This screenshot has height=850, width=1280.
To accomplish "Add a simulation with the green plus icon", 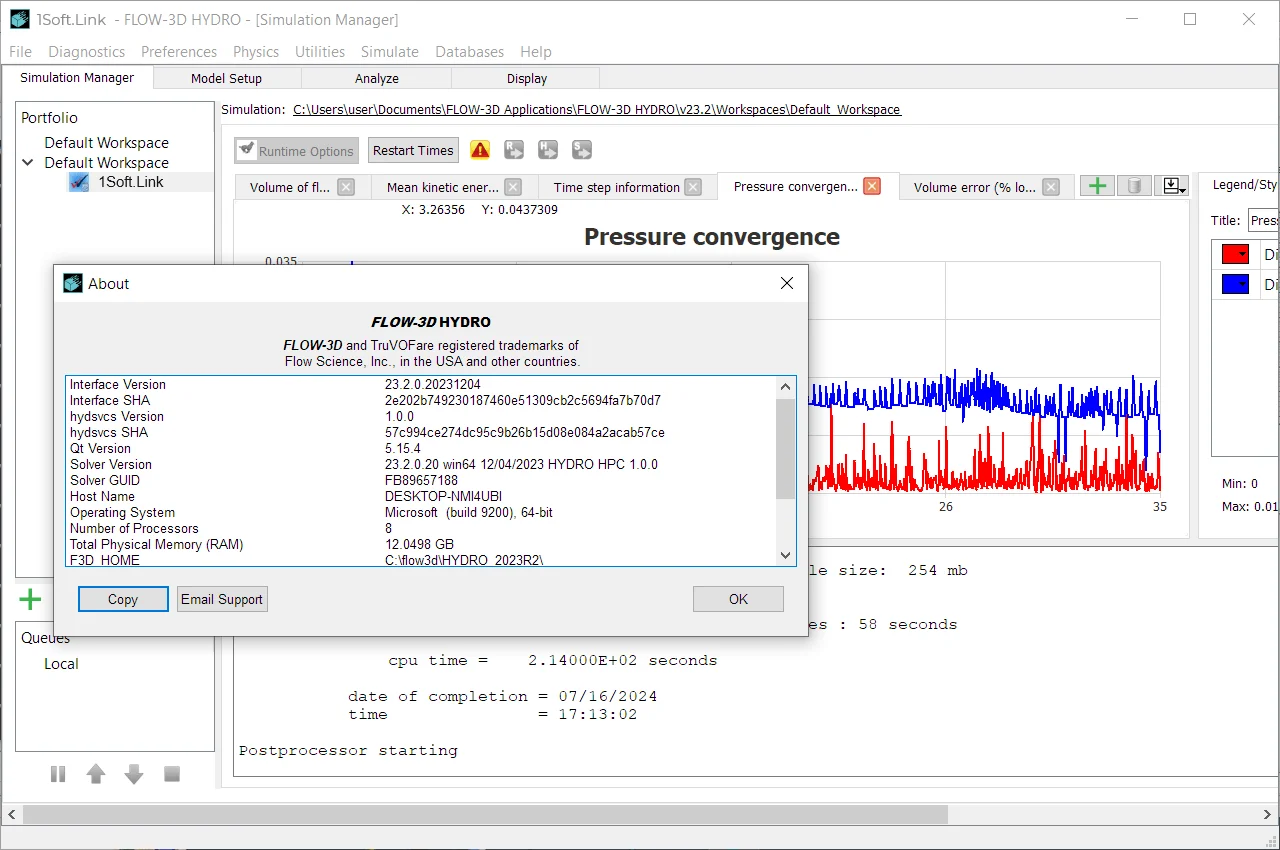I will click(31, 599).
